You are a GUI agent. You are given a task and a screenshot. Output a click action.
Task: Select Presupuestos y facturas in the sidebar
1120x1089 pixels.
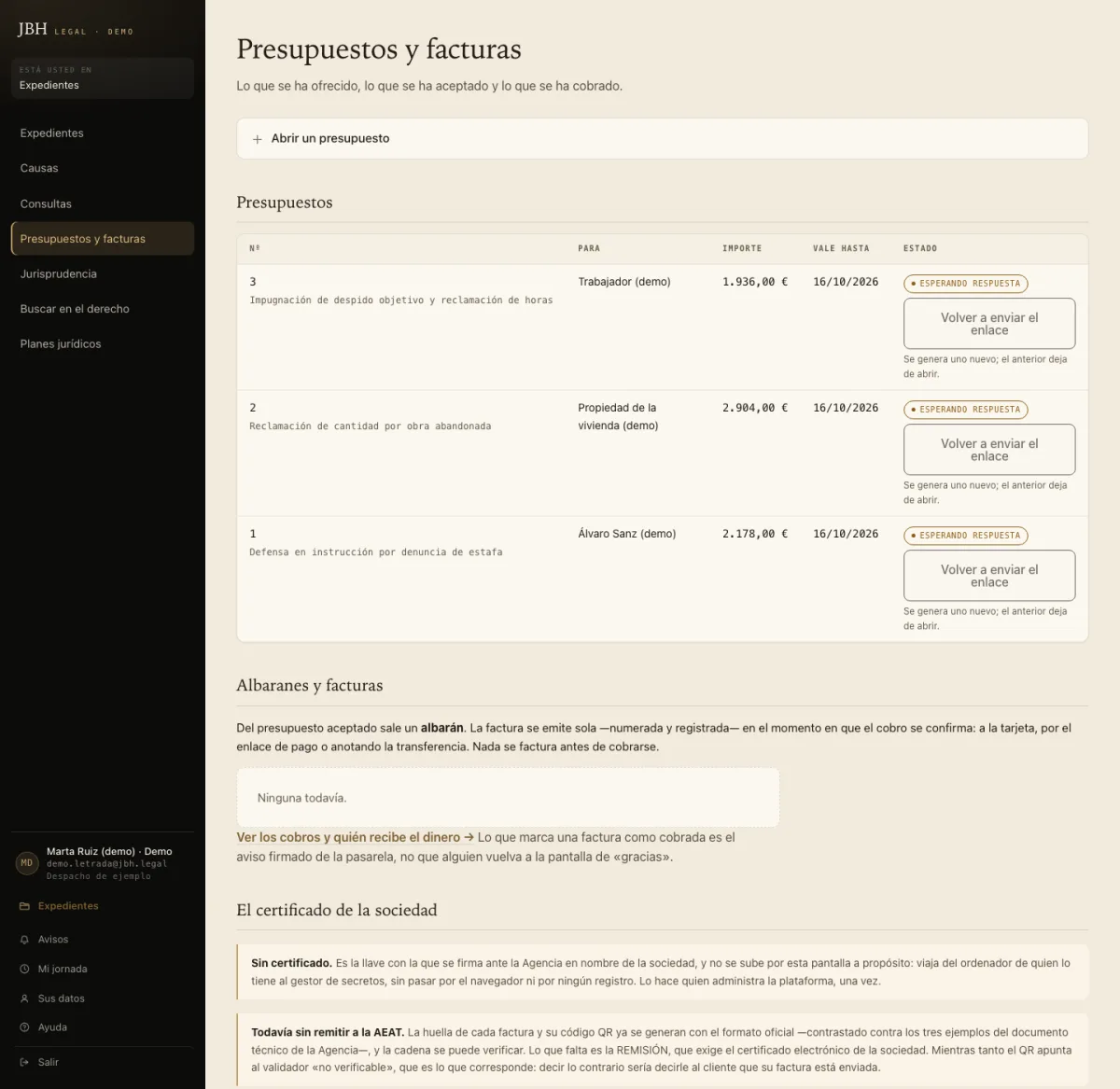pyautogui.click(x=103, y=239)
